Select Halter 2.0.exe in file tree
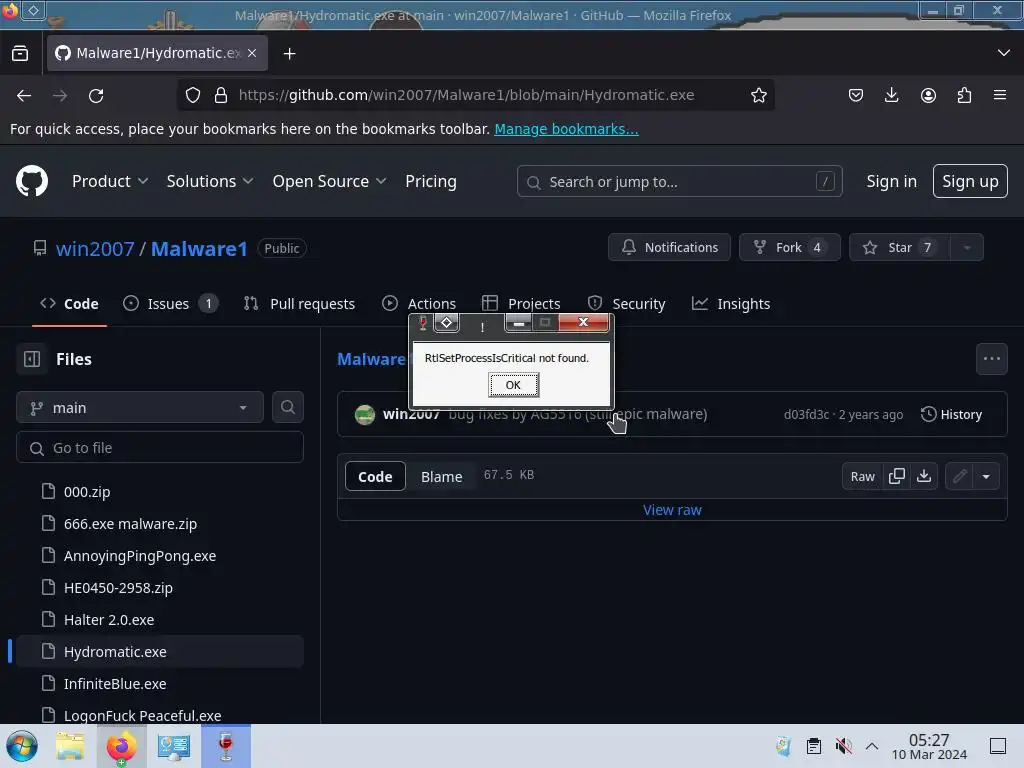 (160, 619)
